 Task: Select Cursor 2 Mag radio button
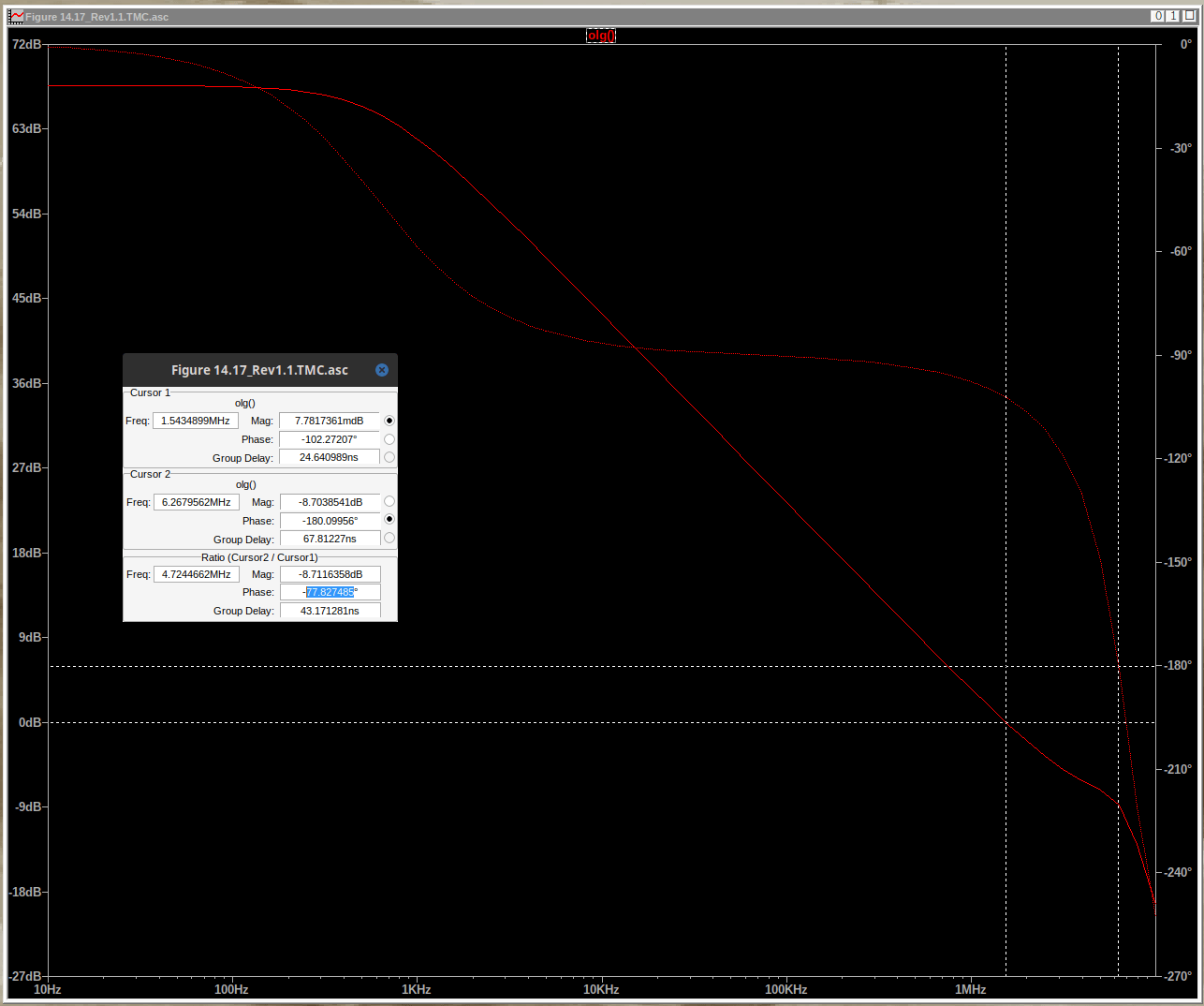point(389,501)
